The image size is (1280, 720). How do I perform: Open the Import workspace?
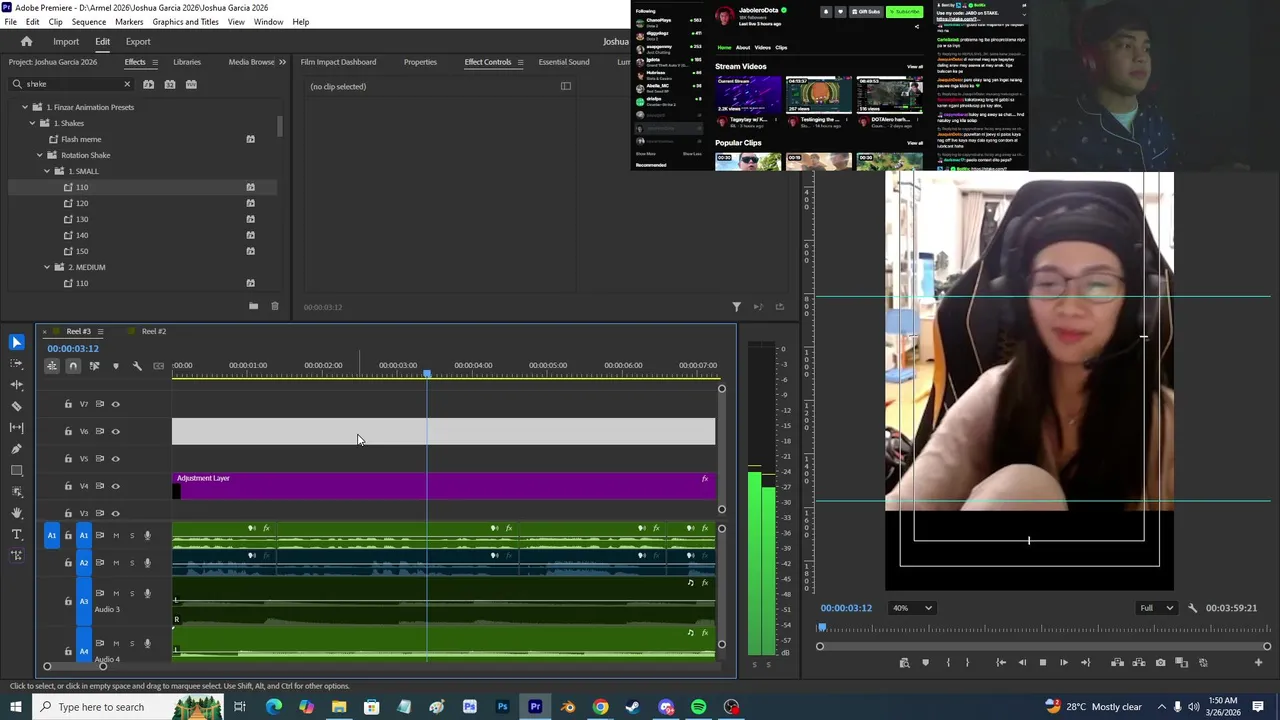pos(66,41)
